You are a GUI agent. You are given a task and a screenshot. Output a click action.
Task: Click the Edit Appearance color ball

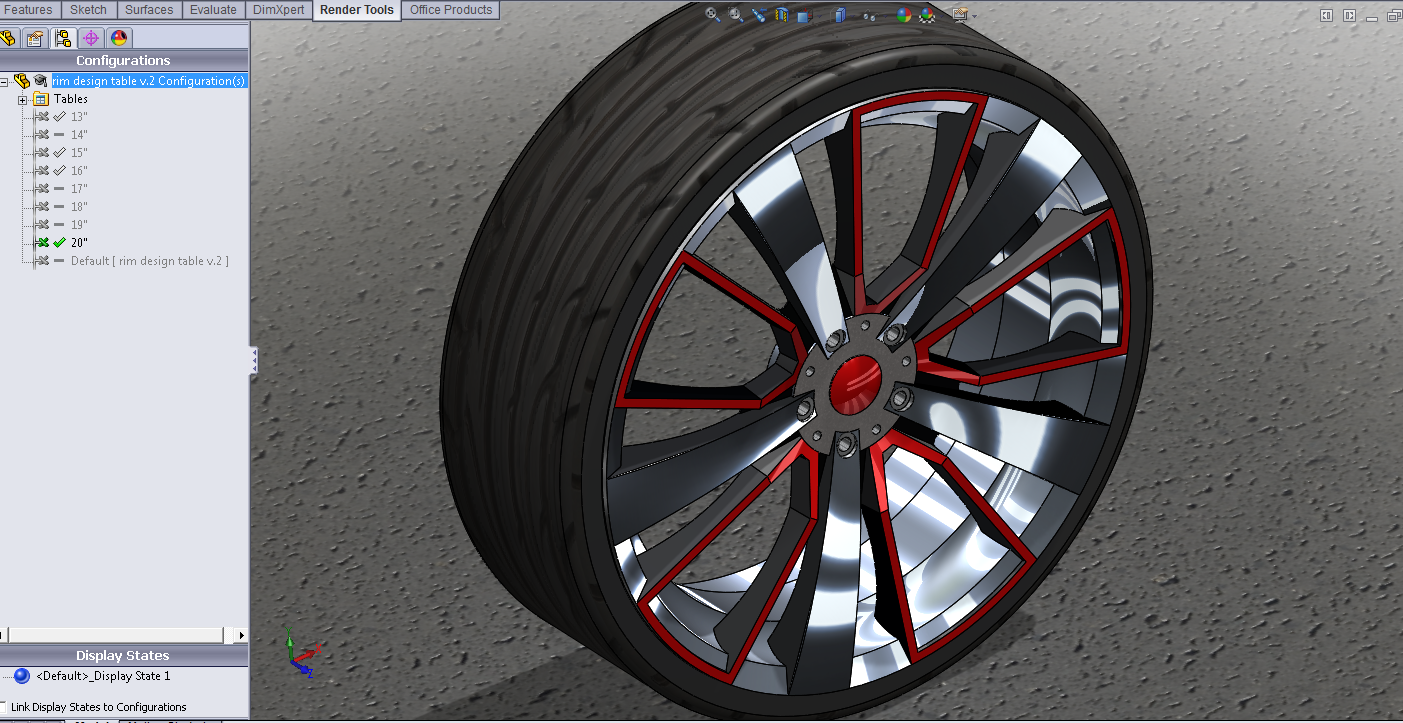[904, 15]
